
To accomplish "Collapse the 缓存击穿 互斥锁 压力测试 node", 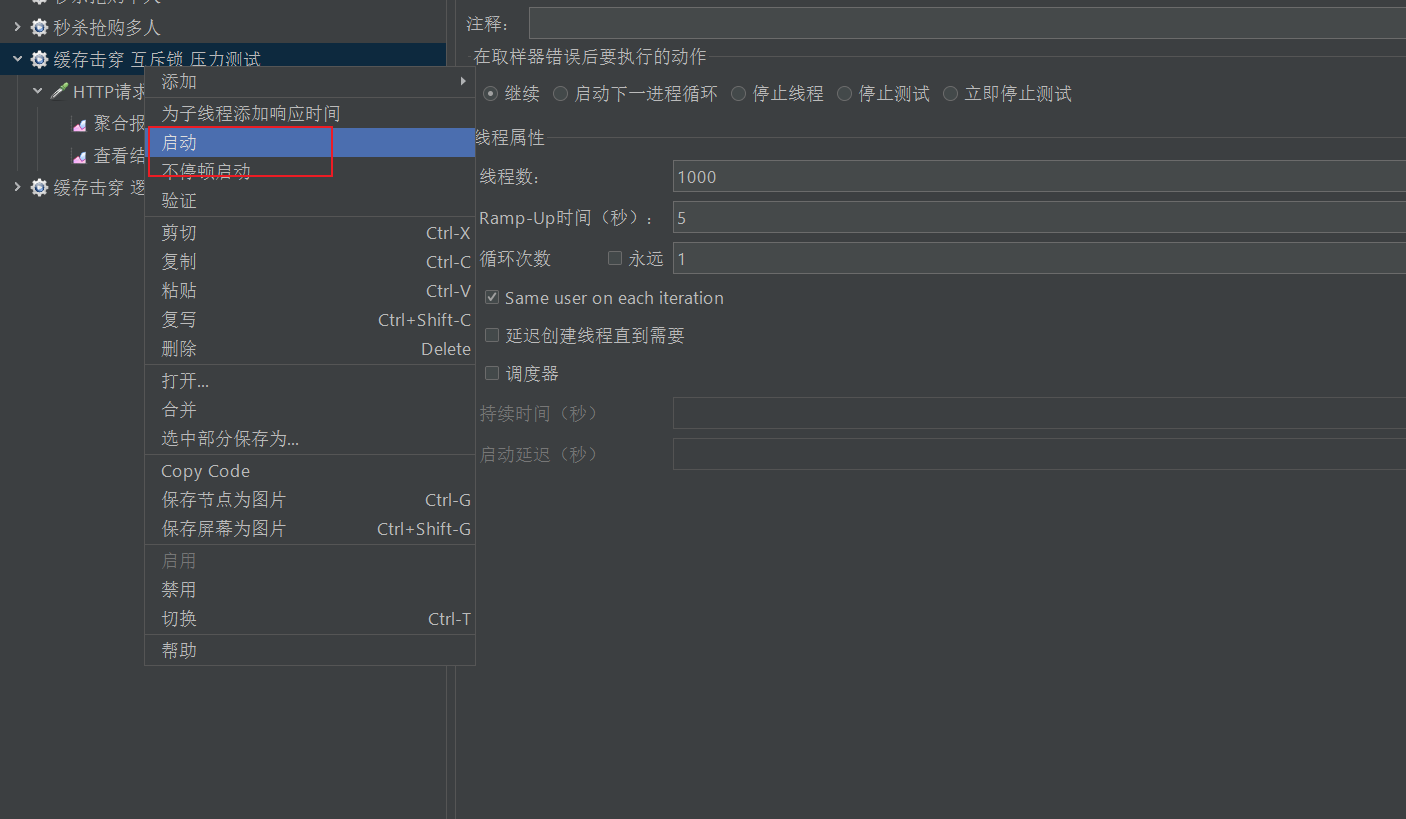I will coord(17,60).
